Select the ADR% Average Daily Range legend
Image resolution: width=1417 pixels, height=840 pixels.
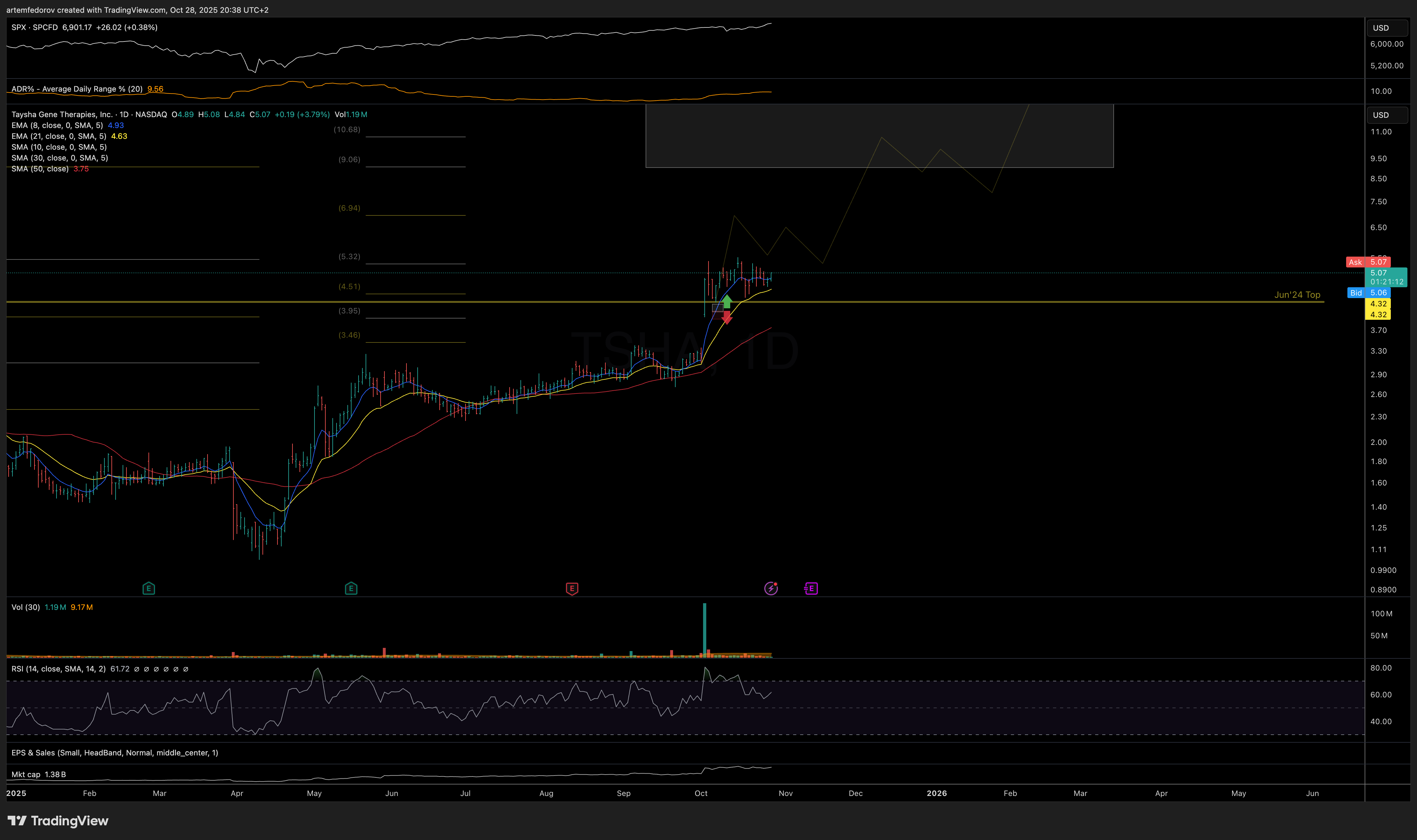(x=77, y=89)
